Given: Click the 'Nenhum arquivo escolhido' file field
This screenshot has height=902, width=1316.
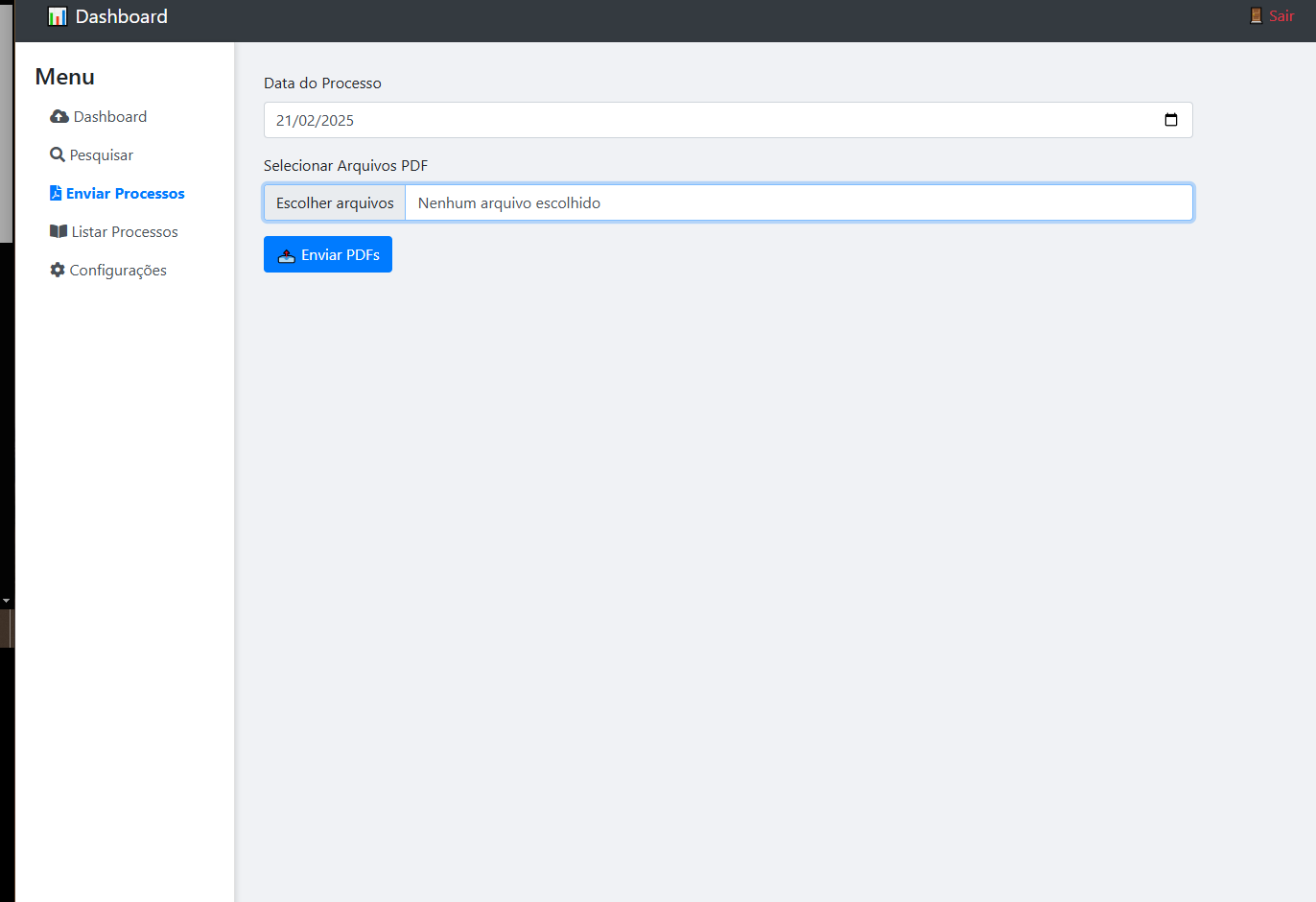Looking at the screenshot, I should (x=796, y=202).
